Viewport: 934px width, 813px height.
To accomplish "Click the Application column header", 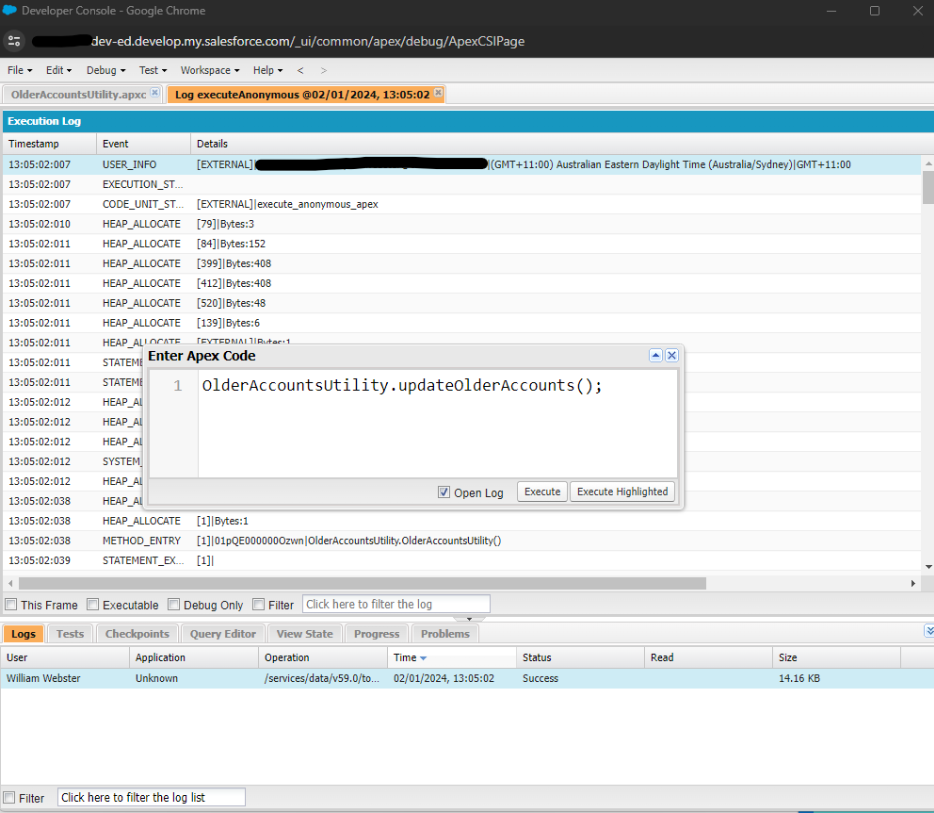I will 194,658.
